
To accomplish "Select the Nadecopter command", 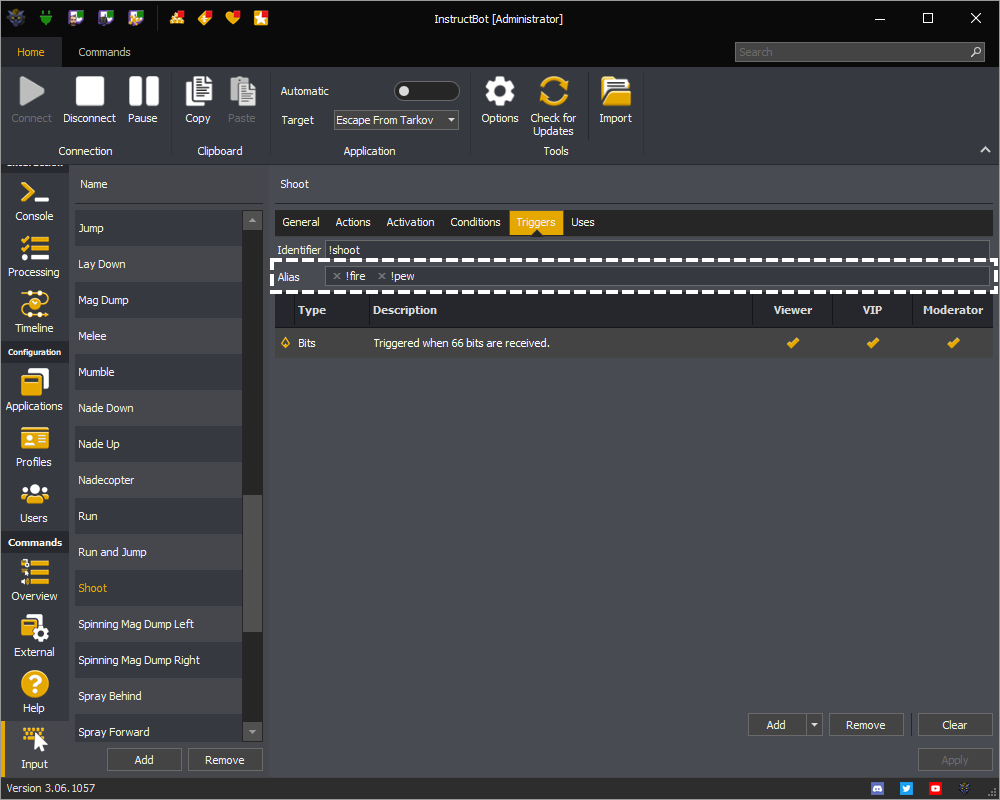I will tap(158, 480).
